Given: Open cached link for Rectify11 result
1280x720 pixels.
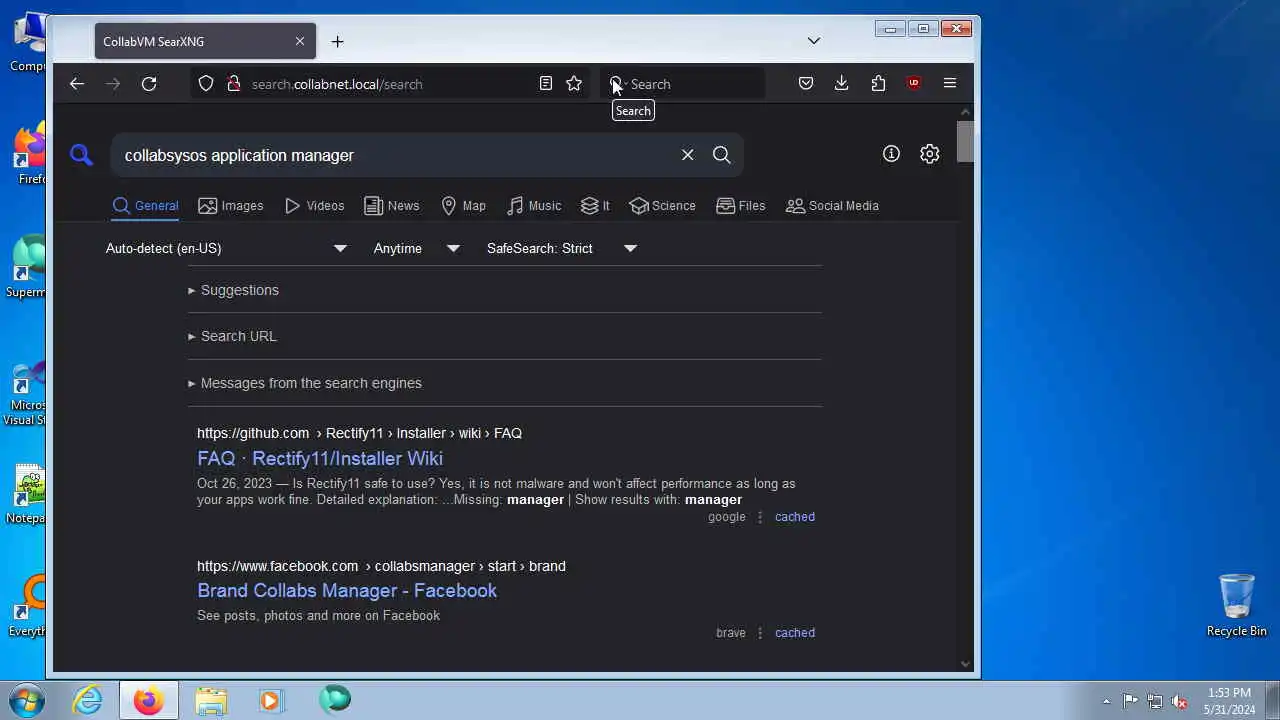Looking at the screenshot, I should [x=795, y=517].
